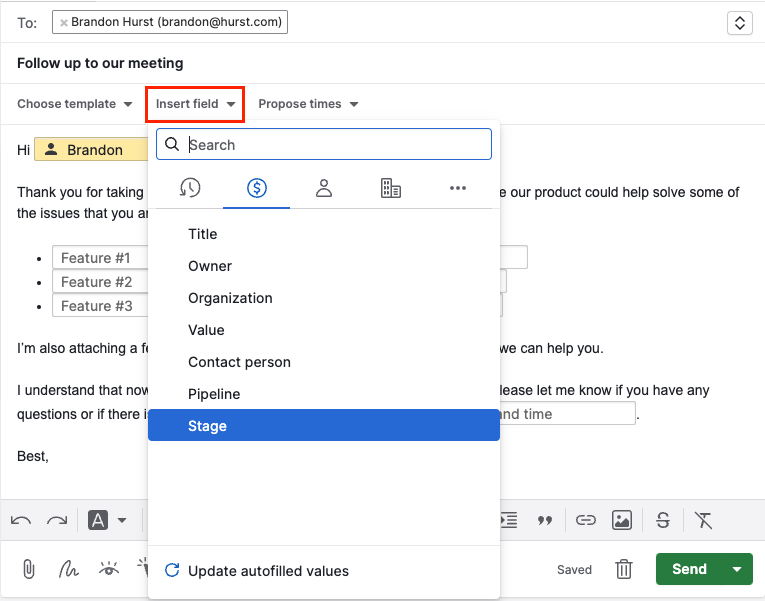The height and width of the screenshot is (601, 765).
Task: Select the Title field
Action: [324, 234]
